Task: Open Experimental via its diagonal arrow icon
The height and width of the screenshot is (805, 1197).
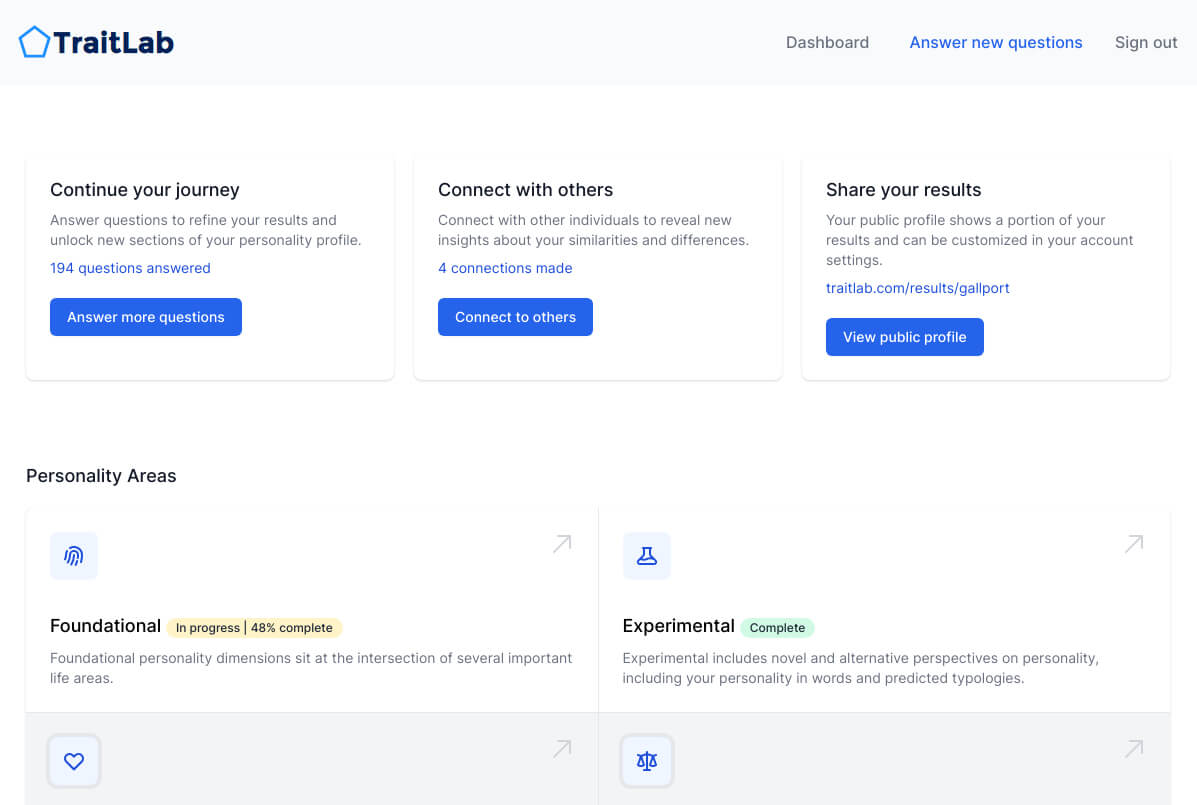Action: pos(1133,543)
